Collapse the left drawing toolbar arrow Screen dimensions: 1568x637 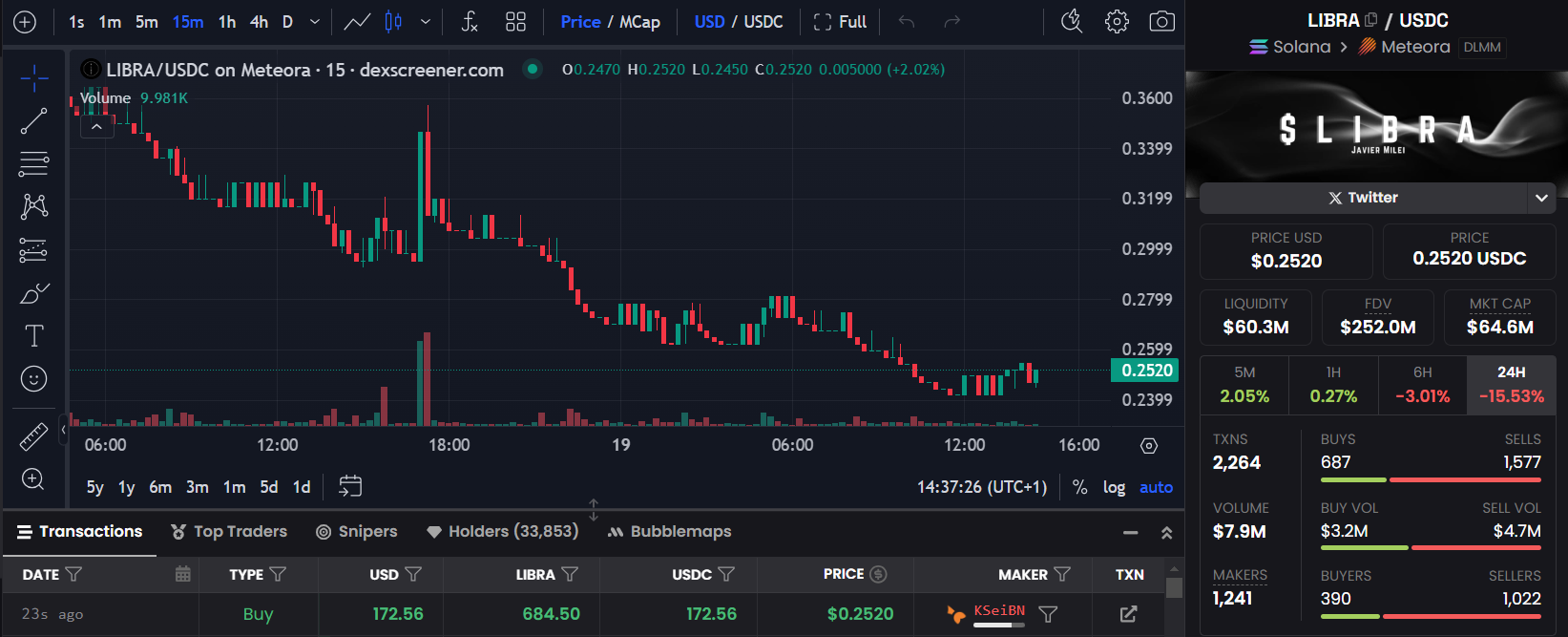tap(63, 431)
